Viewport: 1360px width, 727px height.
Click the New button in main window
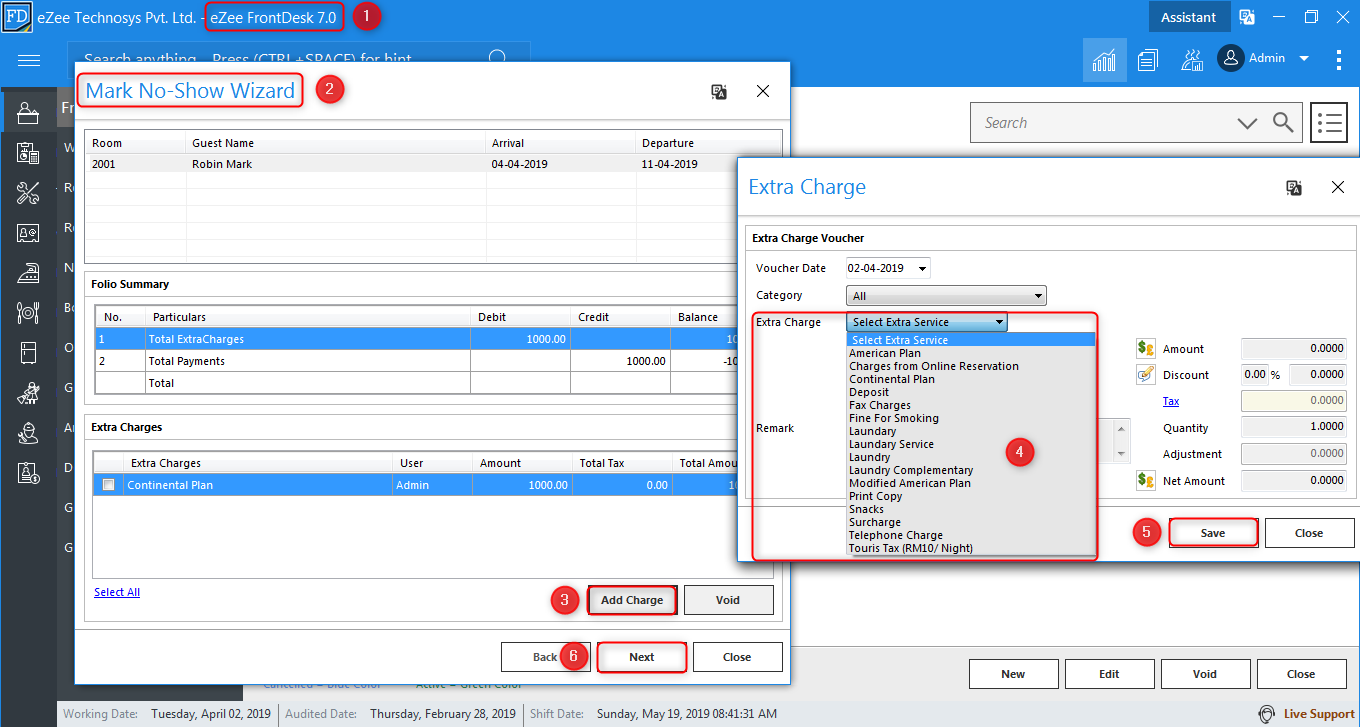click(1013, 674)
